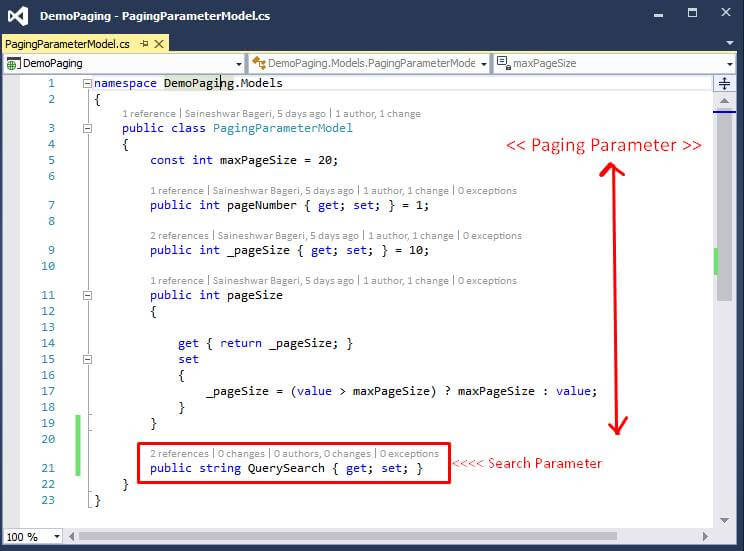Viewport: 744px width, 551px height.
Task: Click the vertical scrollbar up arrow
Action: (724, 101)
